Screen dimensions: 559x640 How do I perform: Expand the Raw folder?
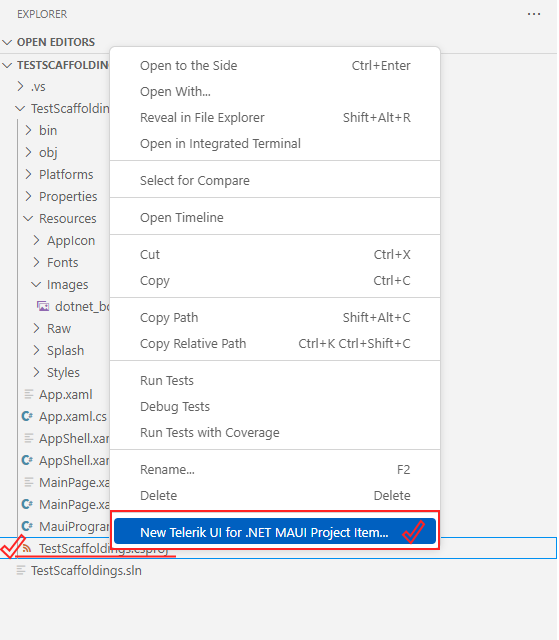(x=36, y=329)
